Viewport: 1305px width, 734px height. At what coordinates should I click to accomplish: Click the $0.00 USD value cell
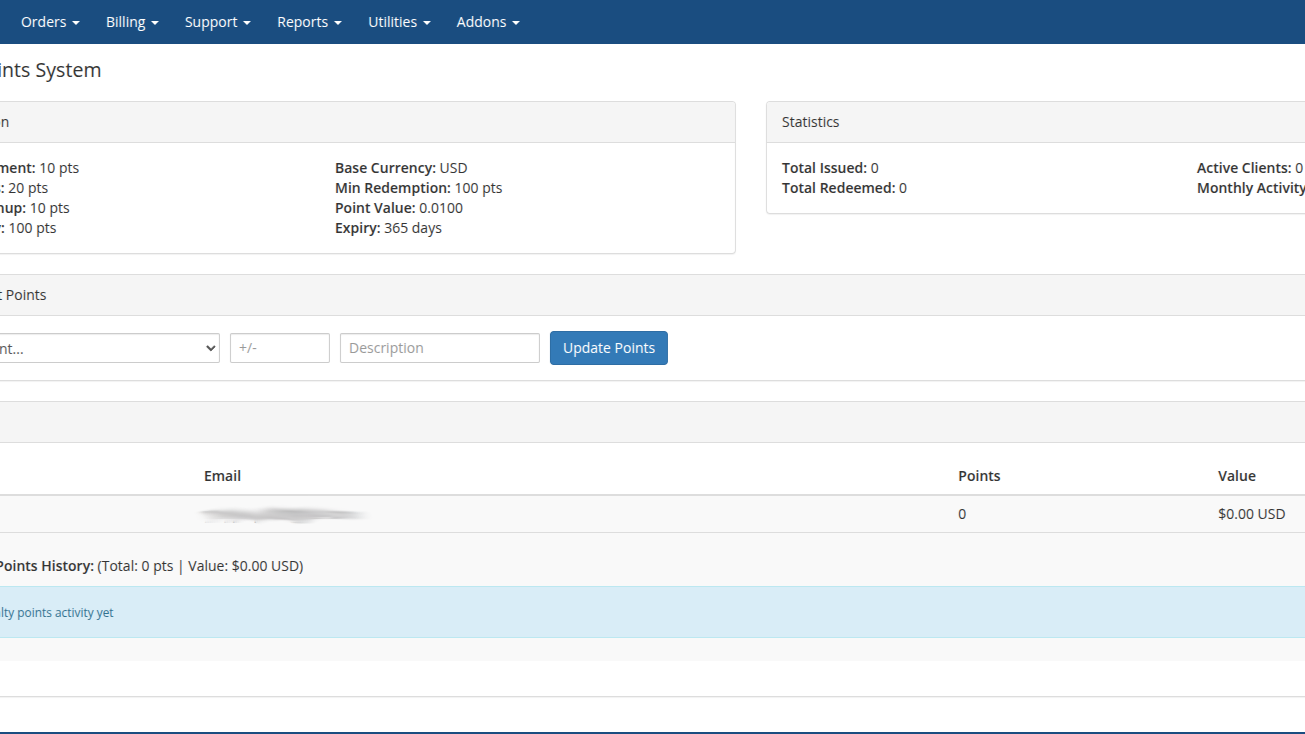[1251, 514]
